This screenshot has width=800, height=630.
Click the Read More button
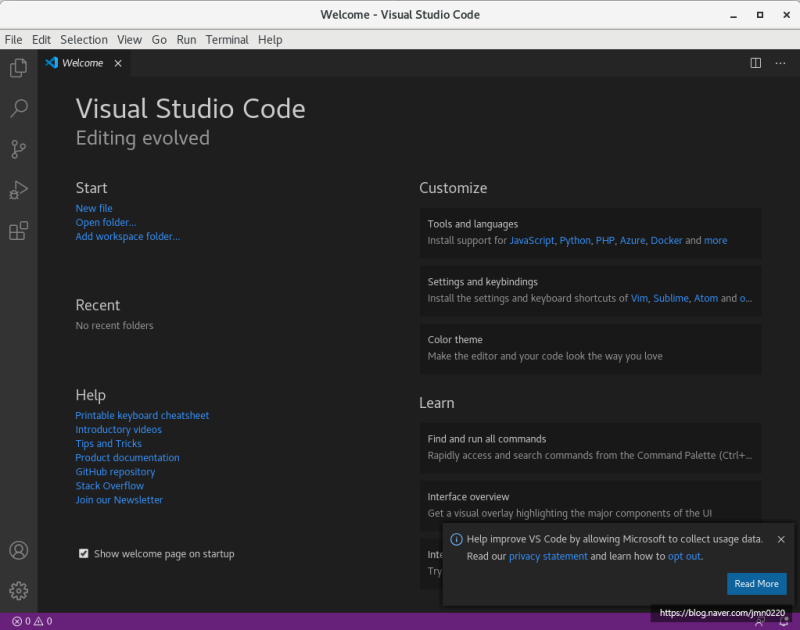pyautogui.click(x=757, y=583)
